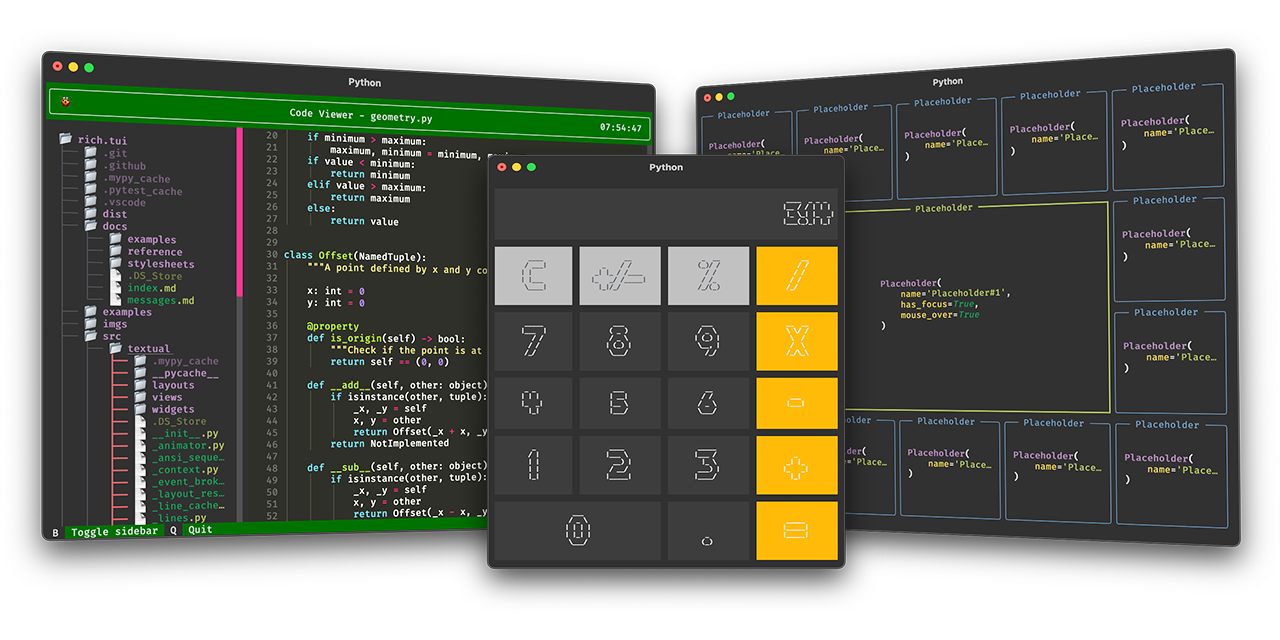Image resolution: width=1280 pixels, height=640 pixels.
Task: Click the file icon beside _context.py
Action: 140,470
